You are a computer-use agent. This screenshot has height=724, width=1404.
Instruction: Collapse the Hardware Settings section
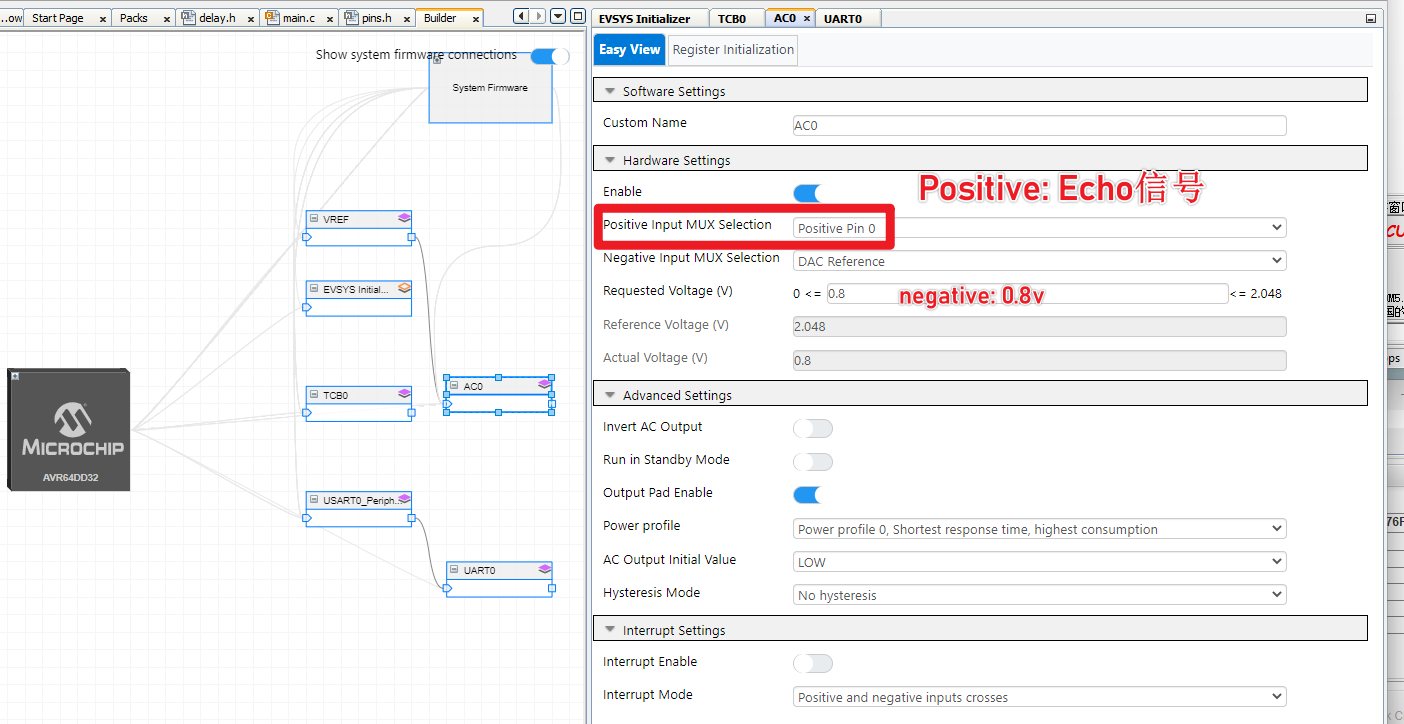click(610, 160)
